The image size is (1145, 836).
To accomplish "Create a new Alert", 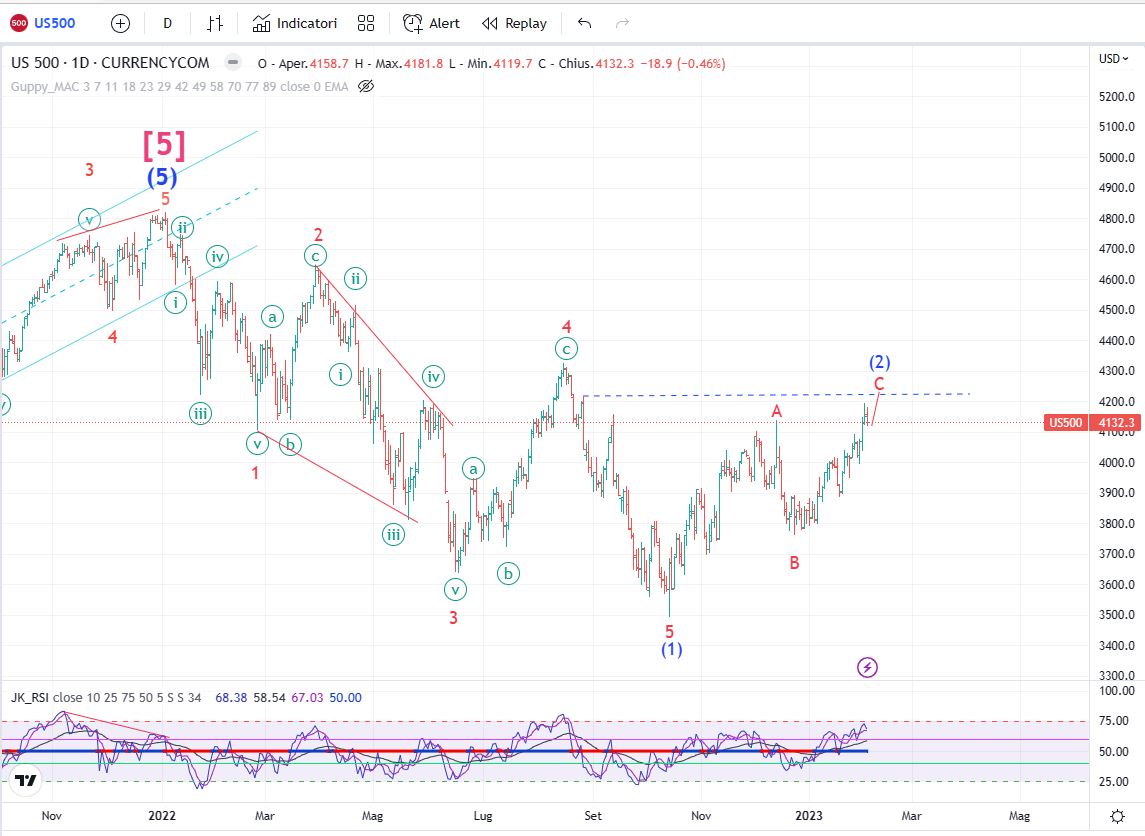I will coord(431,23).
